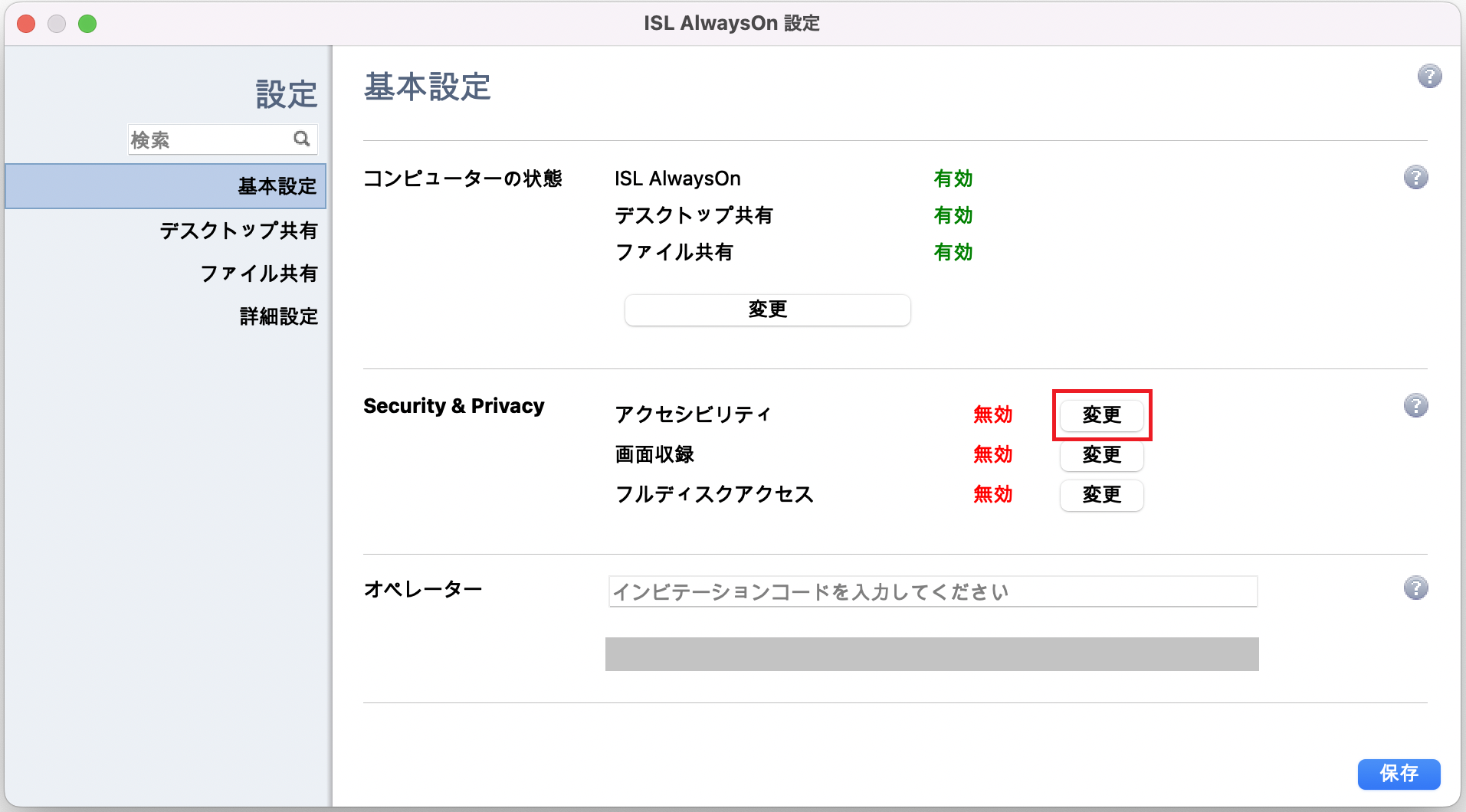
Task: Click the ファイル共有 status label in main panel
Action: 674,252
